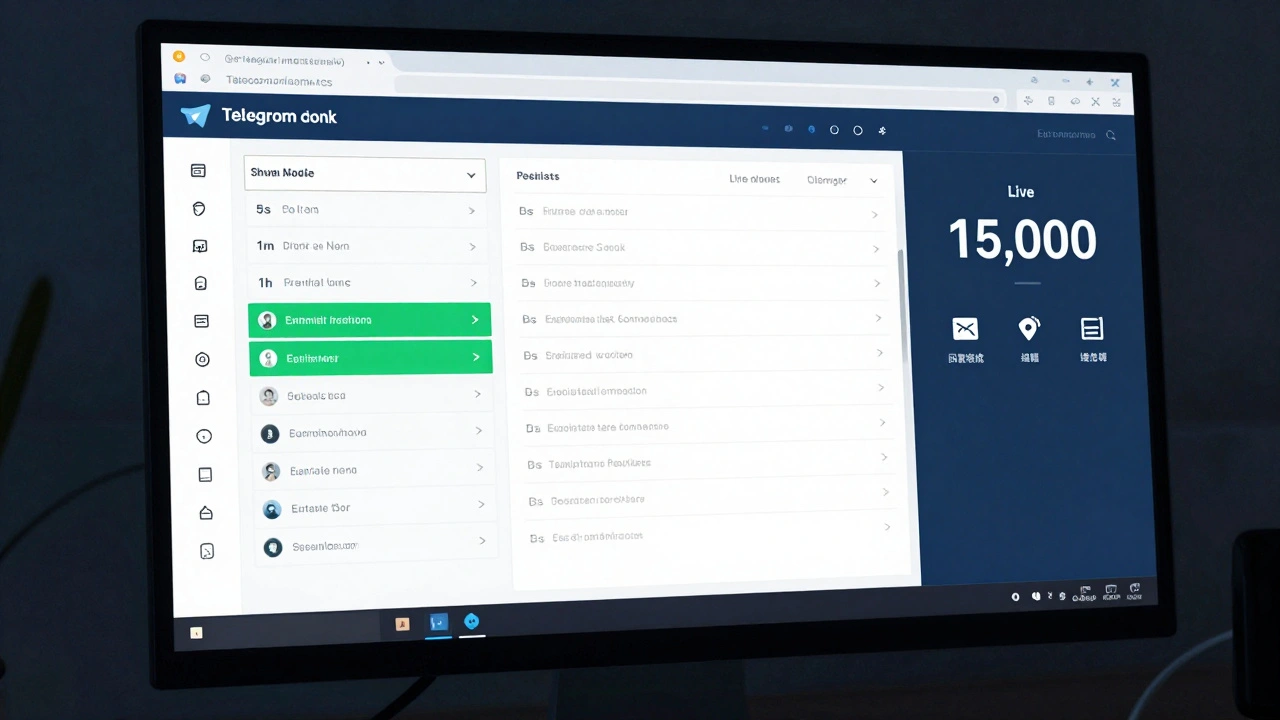Select the '1h' list item
The width and height of the screenshot is (1280, 720).
click(367, 283)
